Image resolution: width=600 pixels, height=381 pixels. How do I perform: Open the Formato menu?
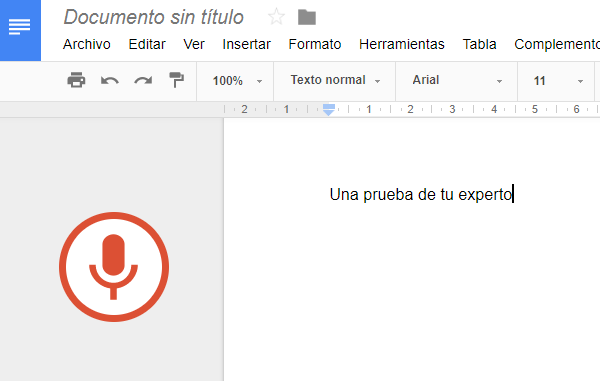point(315,44)
